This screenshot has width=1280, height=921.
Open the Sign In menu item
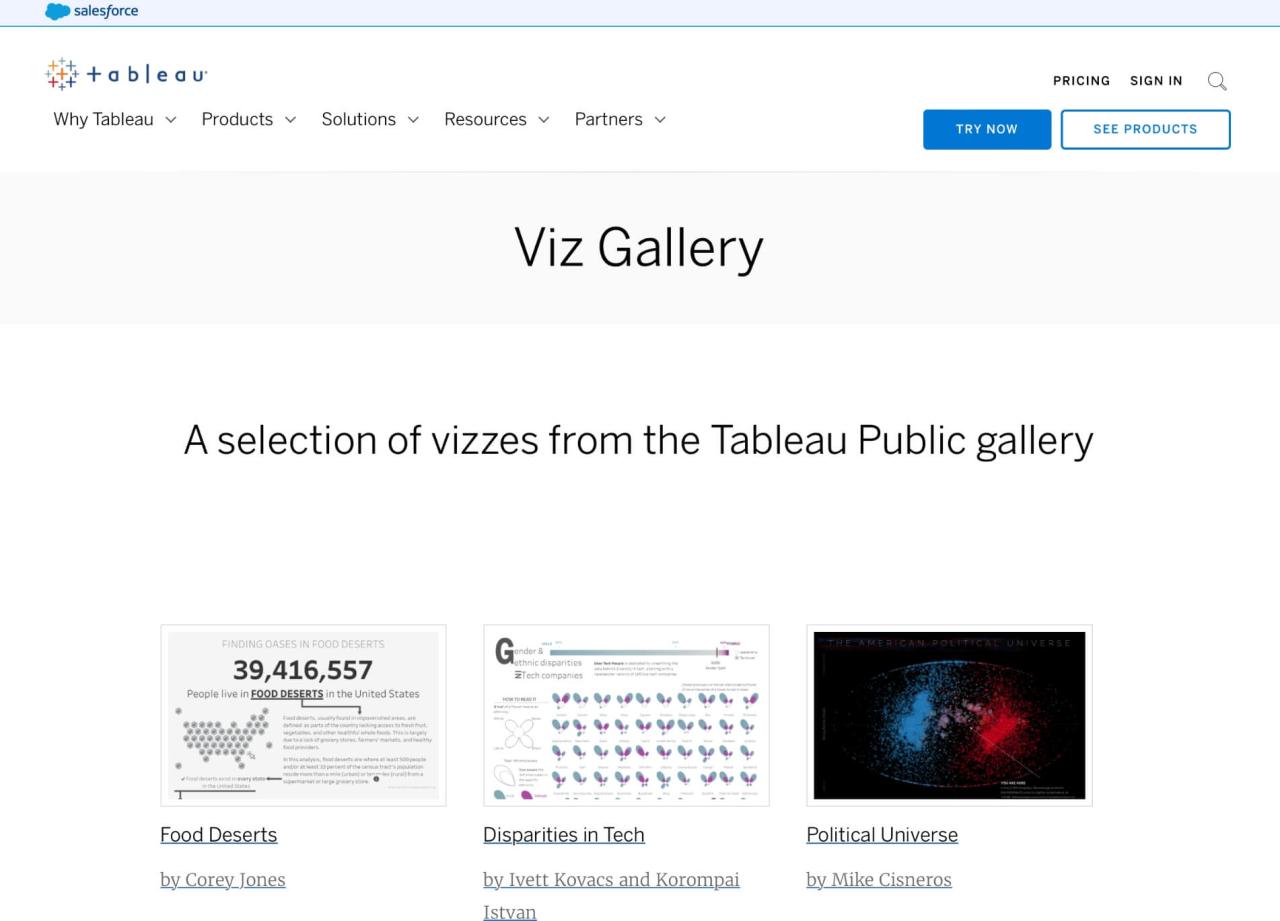tap(1156, 81)
